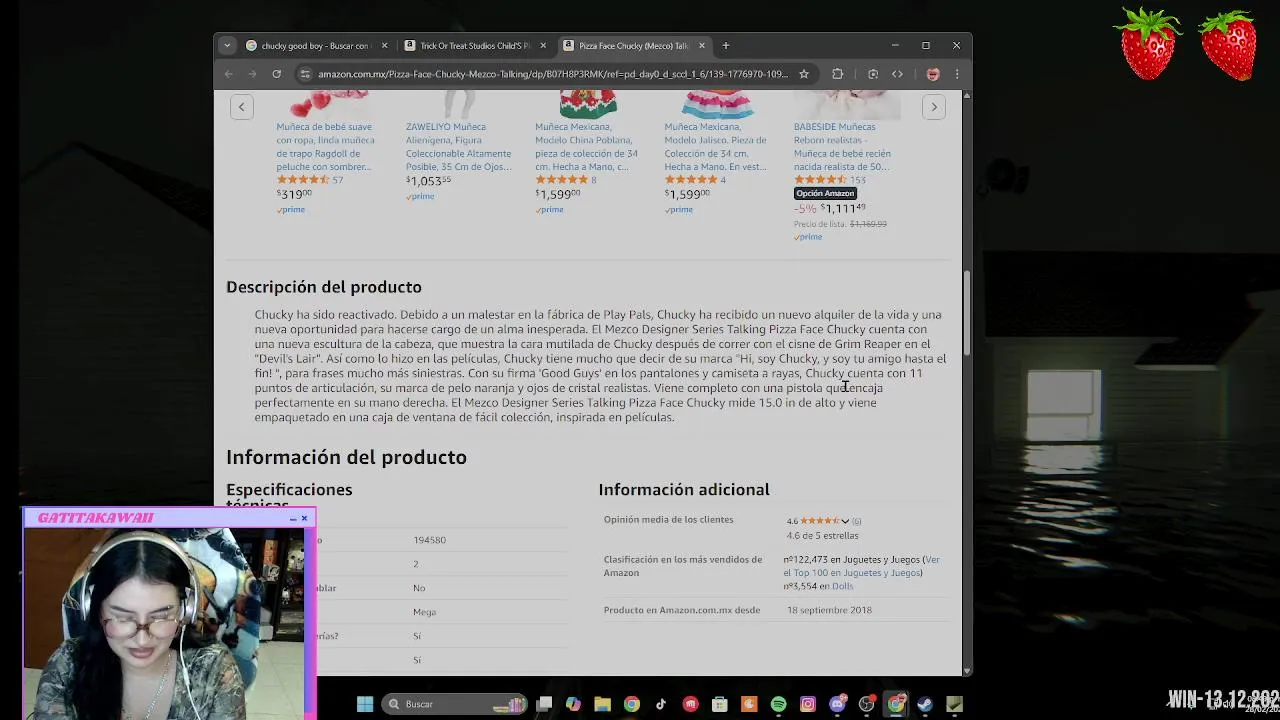Open the tab search dropdown arrow
Viewport: 1280px width, 720px height.
pos(227,45)
